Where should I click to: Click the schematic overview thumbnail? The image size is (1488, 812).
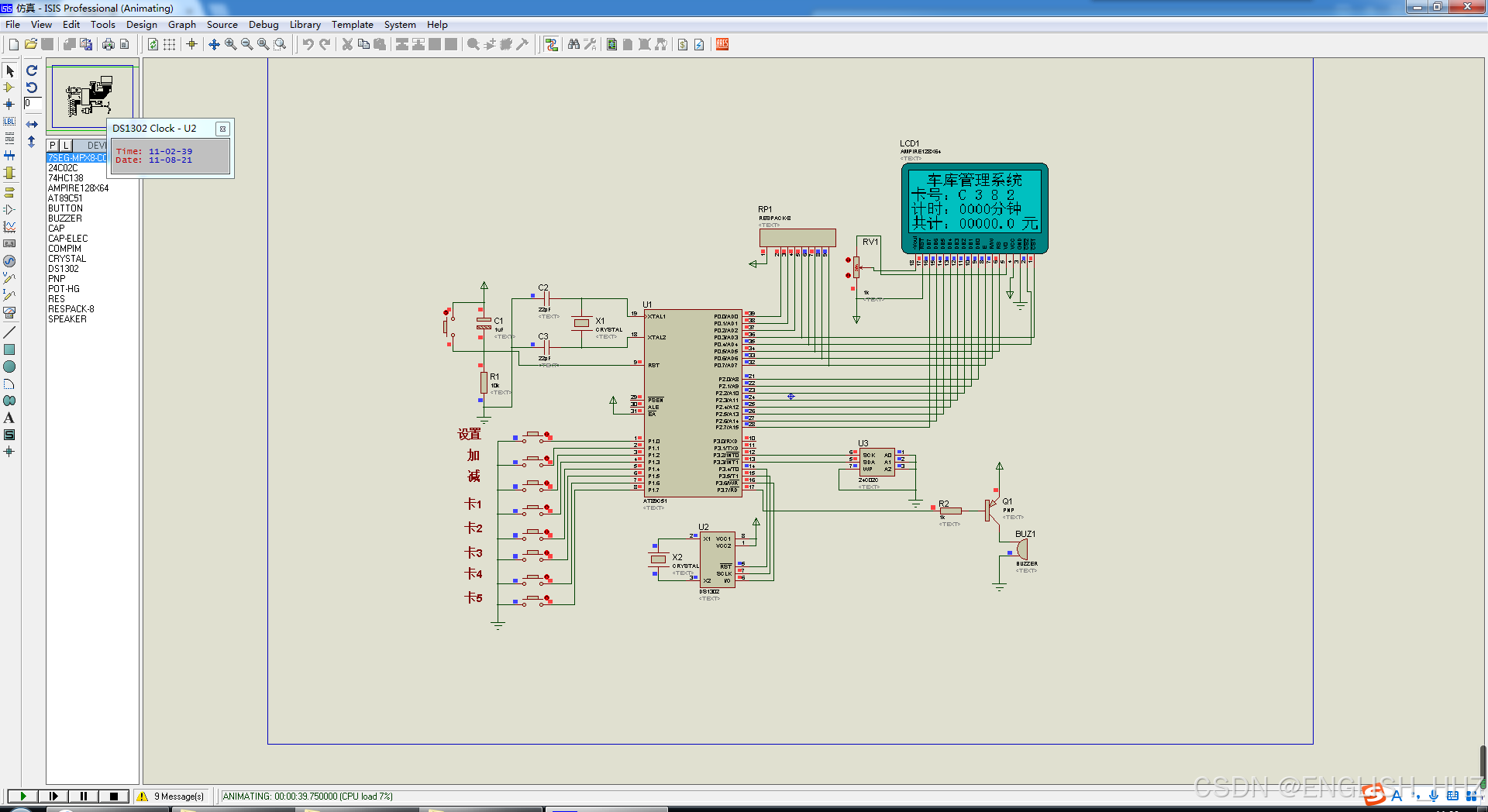92,97
